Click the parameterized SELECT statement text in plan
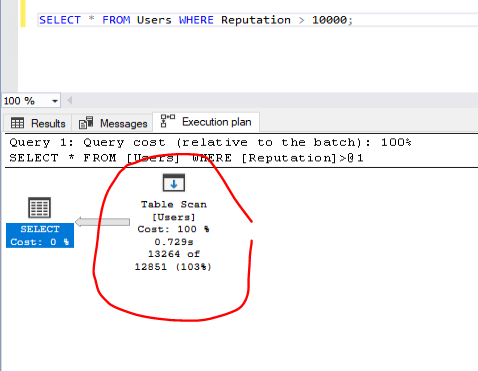This screenshot has height=371, width=478. (186, 158)
